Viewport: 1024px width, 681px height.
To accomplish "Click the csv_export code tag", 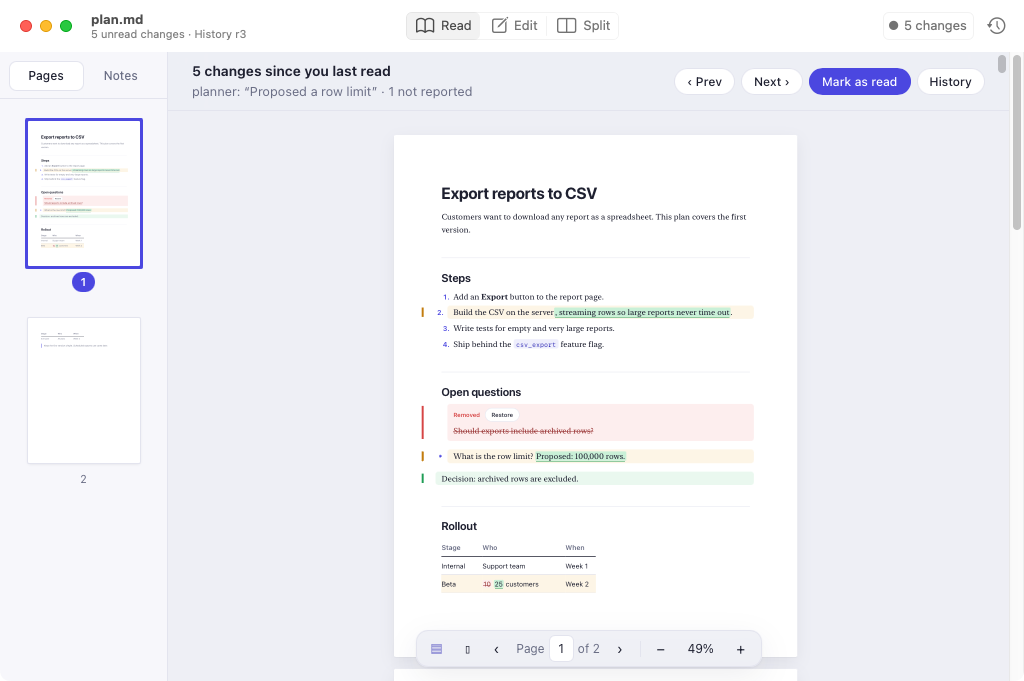I will click(536, 344).
